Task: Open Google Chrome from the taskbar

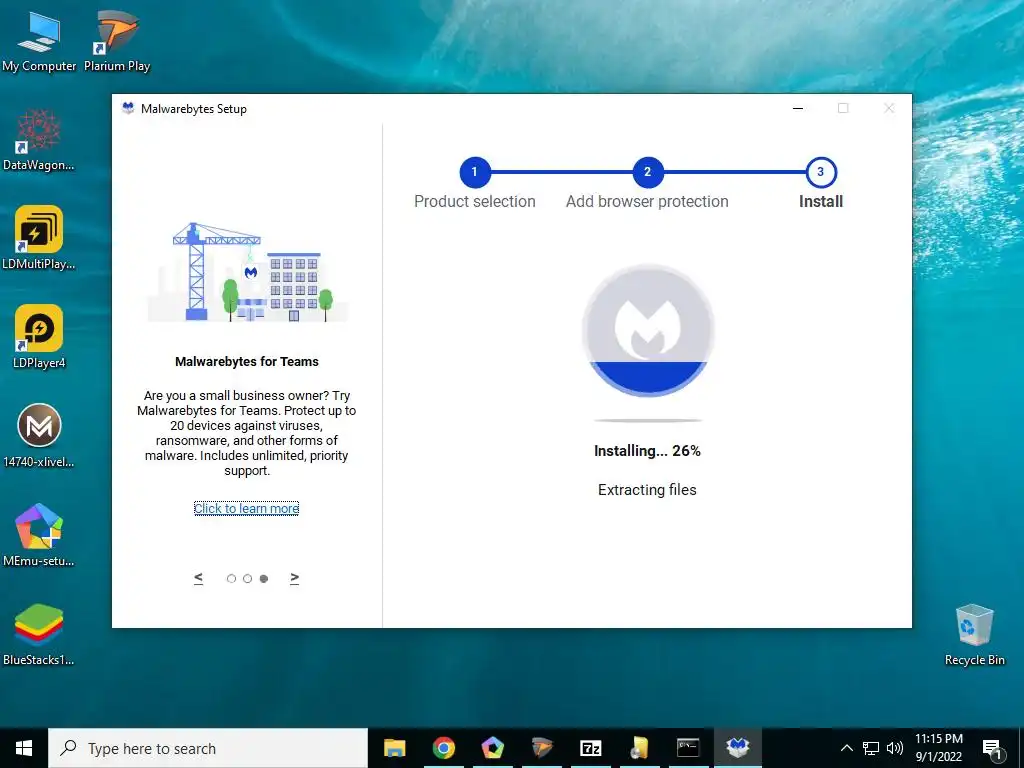Action: 443,748
